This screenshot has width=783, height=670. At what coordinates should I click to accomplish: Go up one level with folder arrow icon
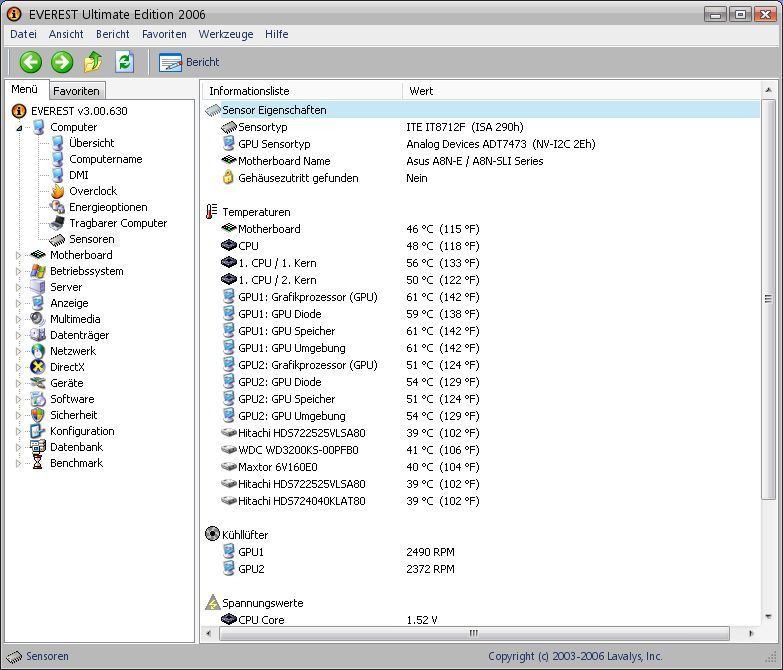pos(93,62)
